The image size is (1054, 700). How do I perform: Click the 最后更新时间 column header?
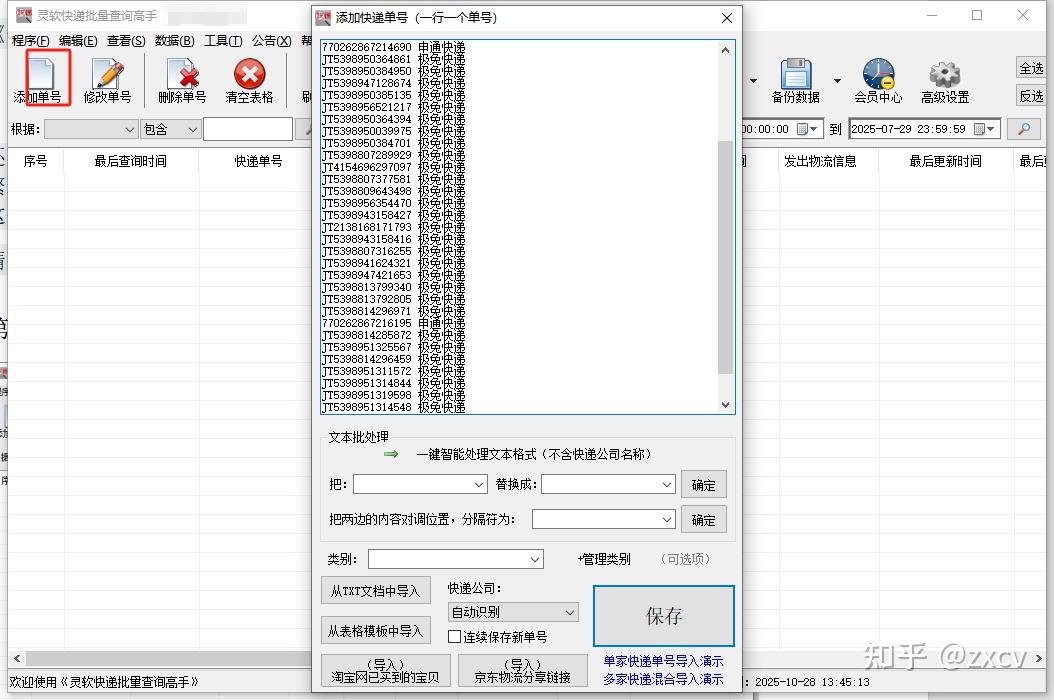pos(945,161)
